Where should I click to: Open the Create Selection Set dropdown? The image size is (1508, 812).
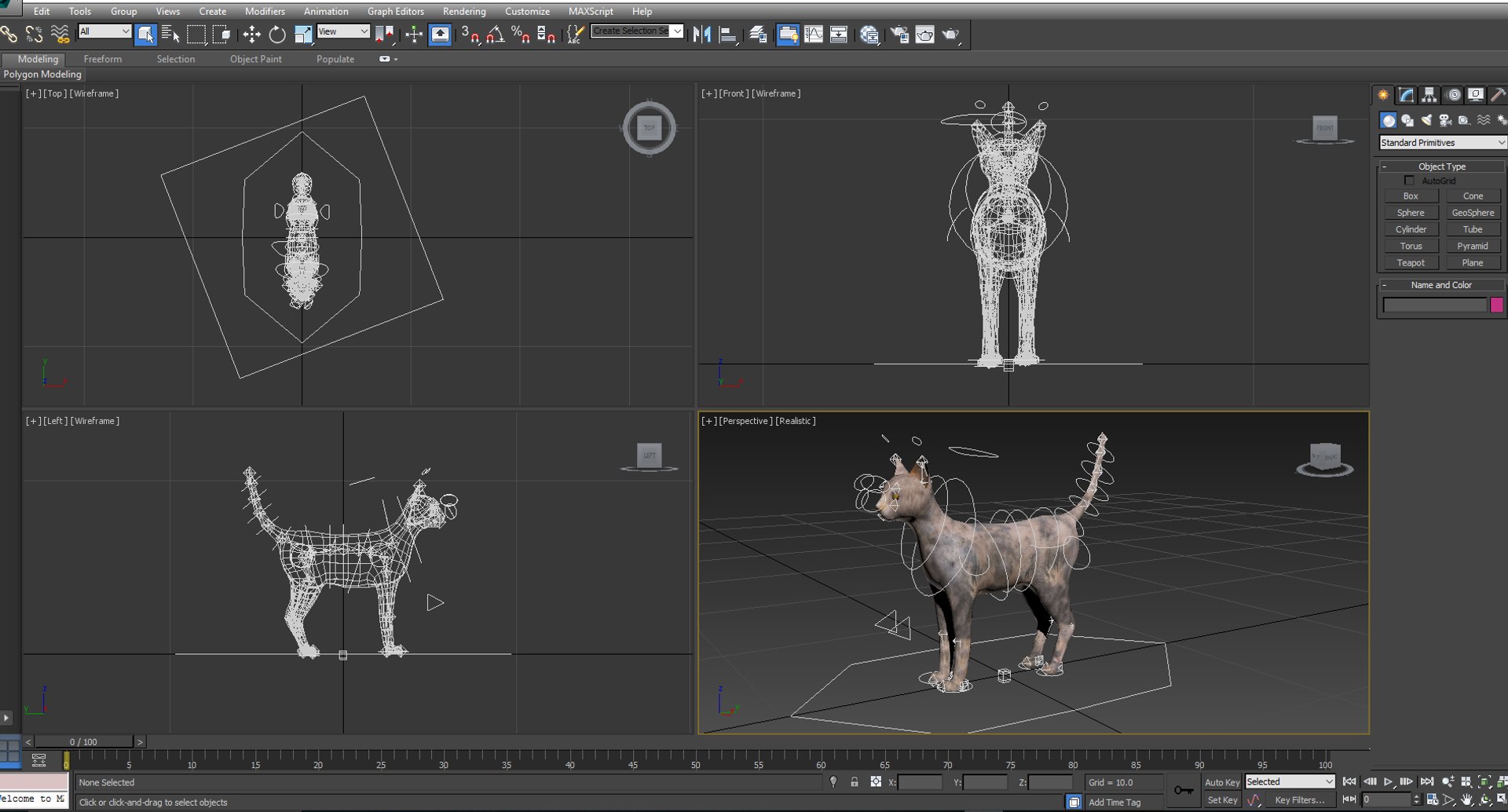point(637,31)
